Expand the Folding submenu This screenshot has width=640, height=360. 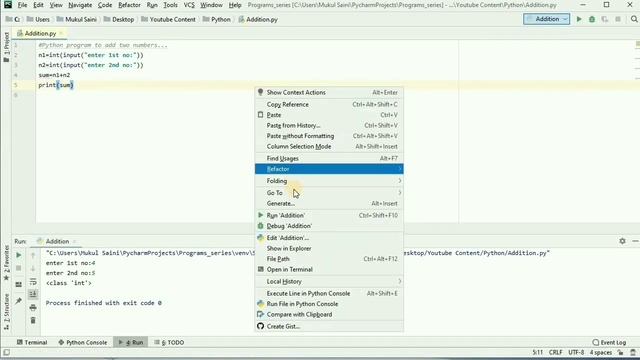pos(329,181)
